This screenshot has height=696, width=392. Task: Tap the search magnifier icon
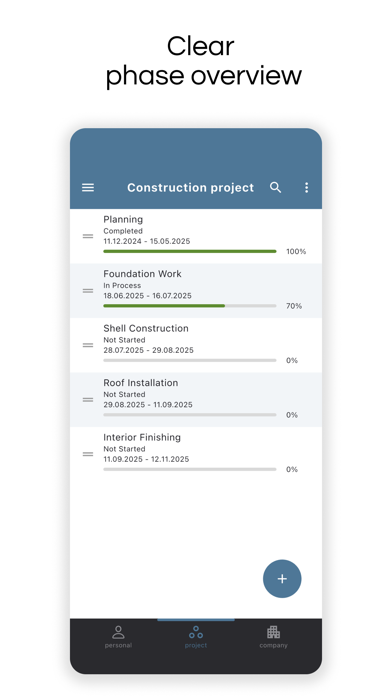(x=276, y=188)
